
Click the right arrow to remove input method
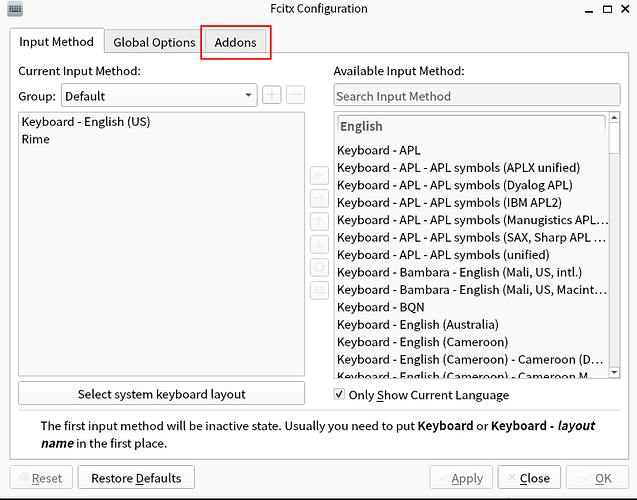(x=320, y=199)
